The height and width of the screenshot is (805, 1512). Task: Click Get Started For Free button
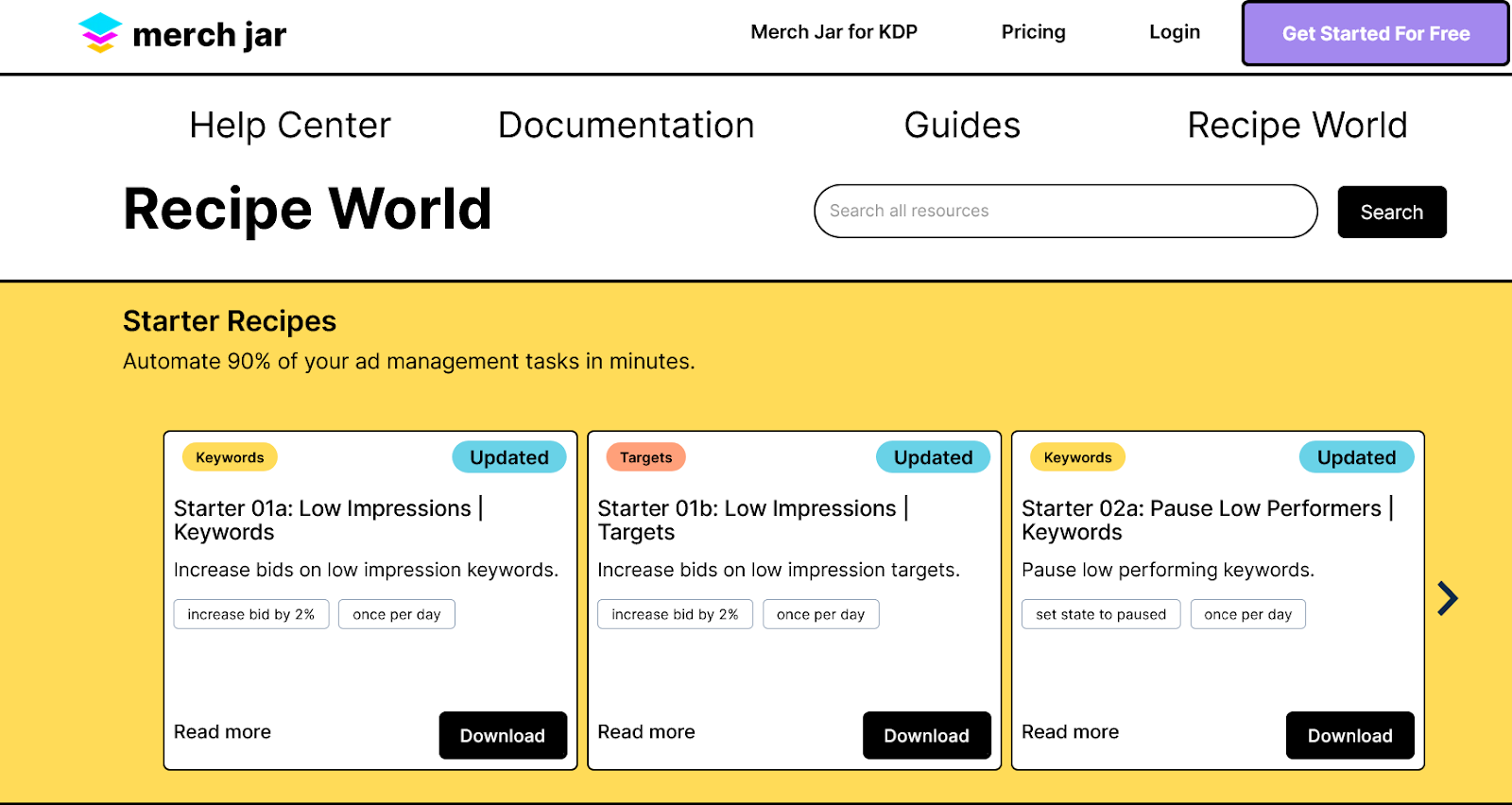pyautogui.click(x=1376, y=34)
